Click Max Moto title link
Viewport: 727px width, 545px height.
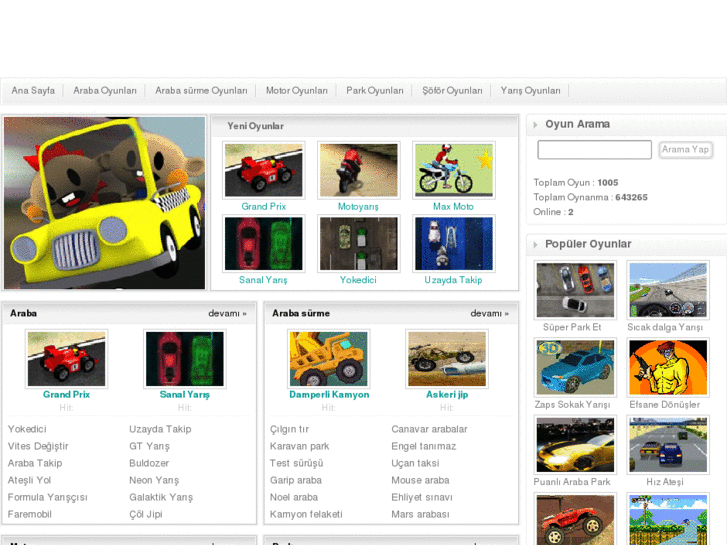[x=453, y=207]
